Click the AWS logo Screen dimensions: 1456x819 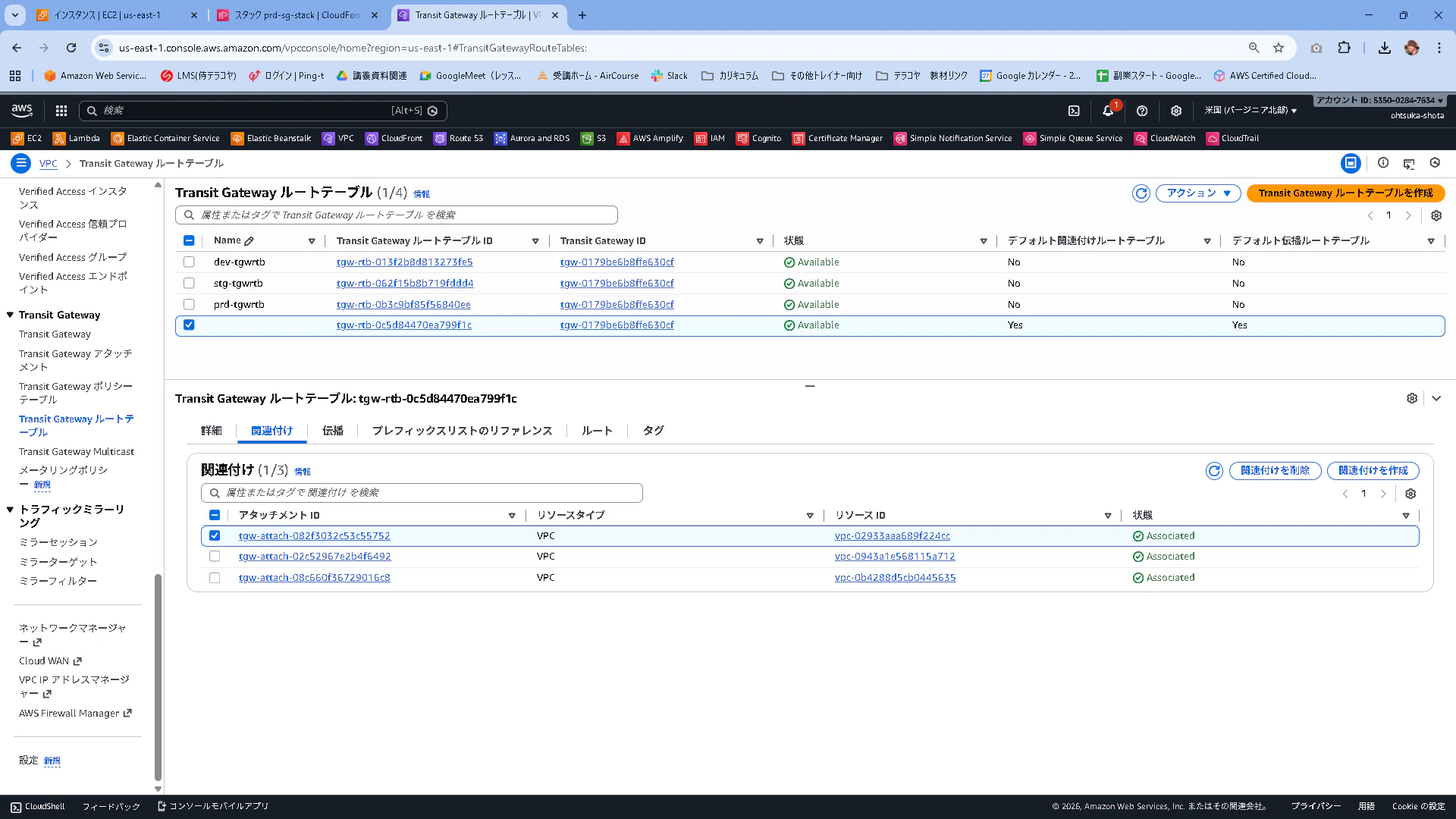pyautogui.click(x=22, y=111)
